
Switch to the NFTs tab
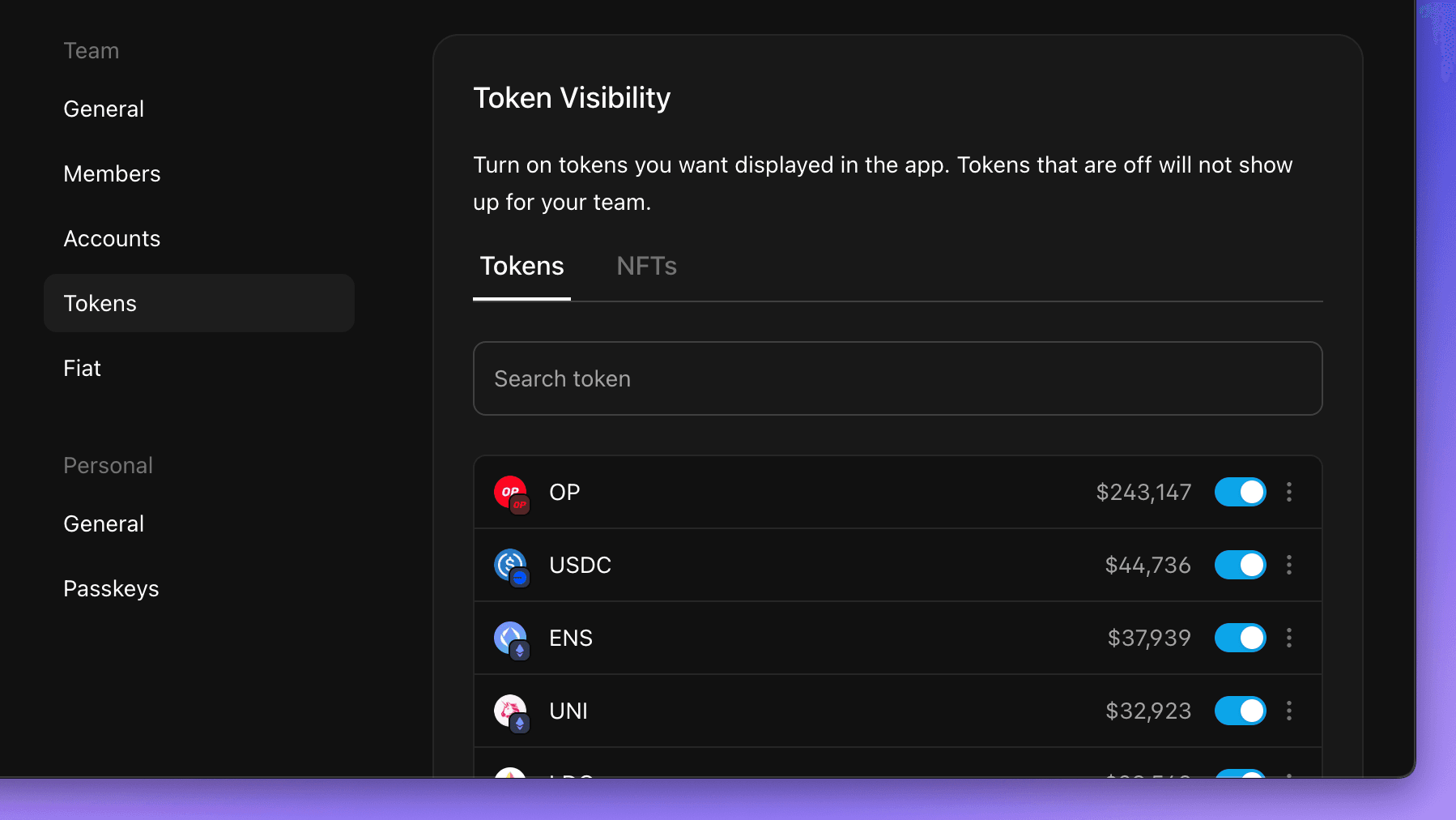click(645, 266)
